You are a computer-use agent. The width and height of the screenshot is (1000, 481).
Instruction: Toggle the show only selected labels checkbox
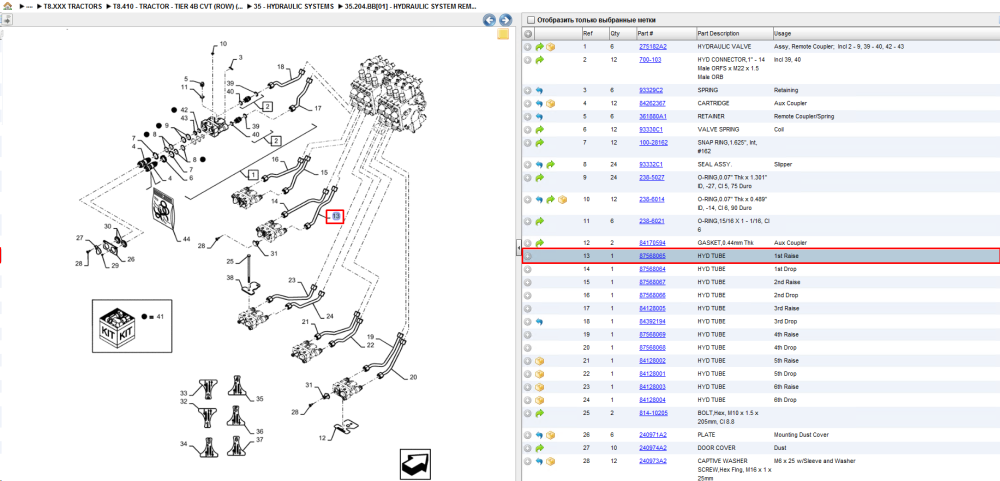531,20
